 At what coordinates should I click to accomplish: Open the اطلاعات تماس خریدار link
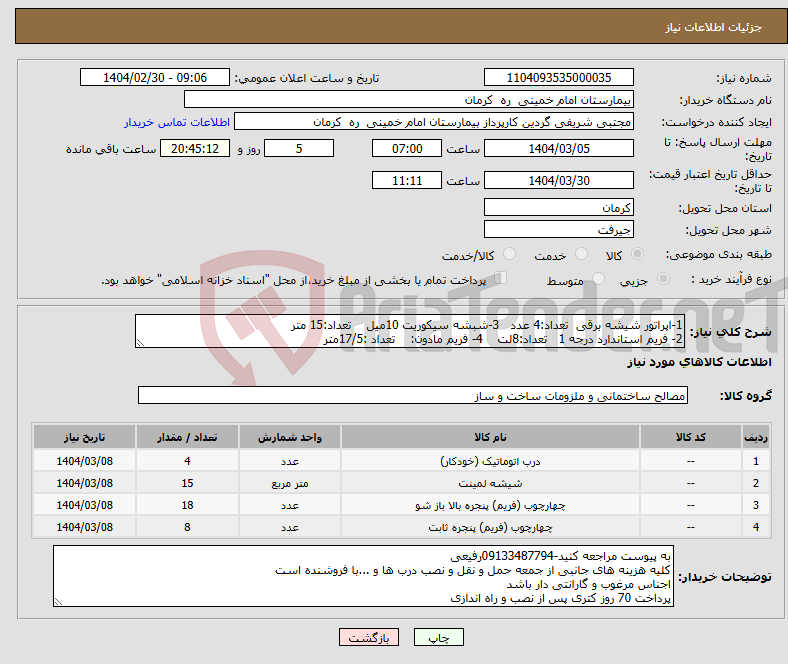coord(177,122)
